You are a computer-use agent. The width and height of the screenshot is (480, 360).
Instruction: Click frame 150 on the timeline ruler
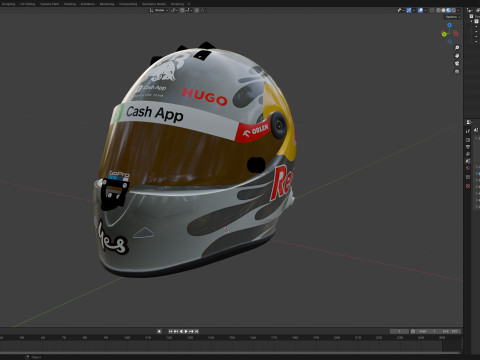click(232, 338)
